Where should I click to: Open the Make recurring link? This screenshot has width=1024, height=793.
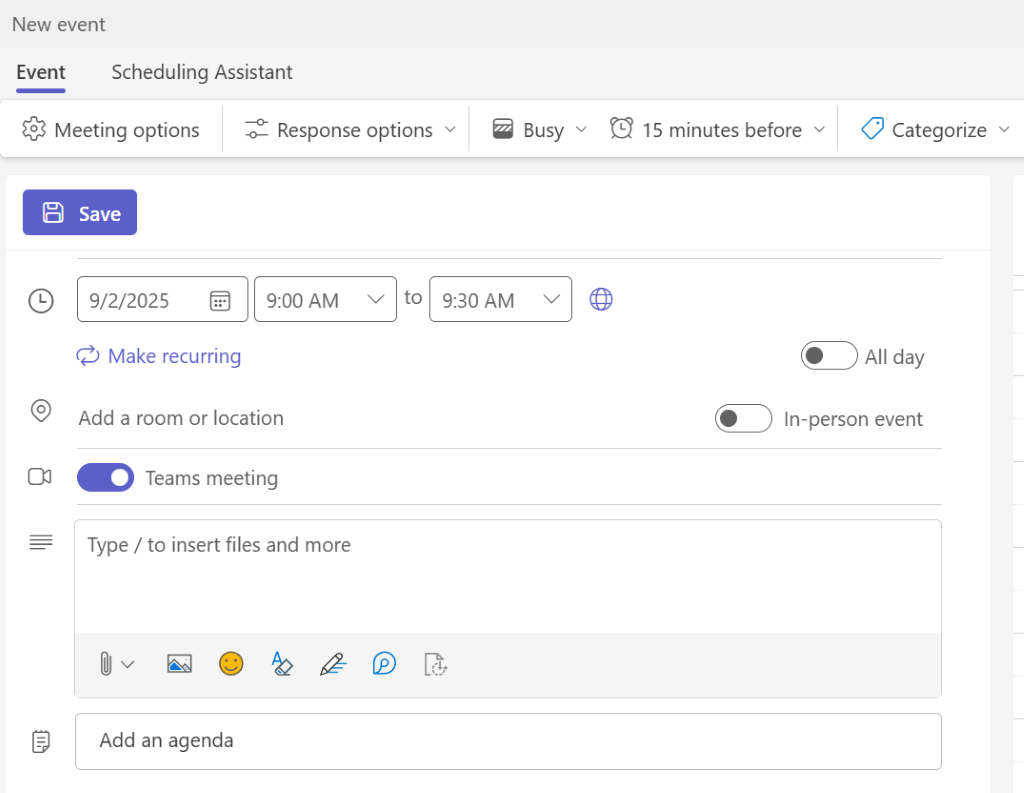(158, 356)
